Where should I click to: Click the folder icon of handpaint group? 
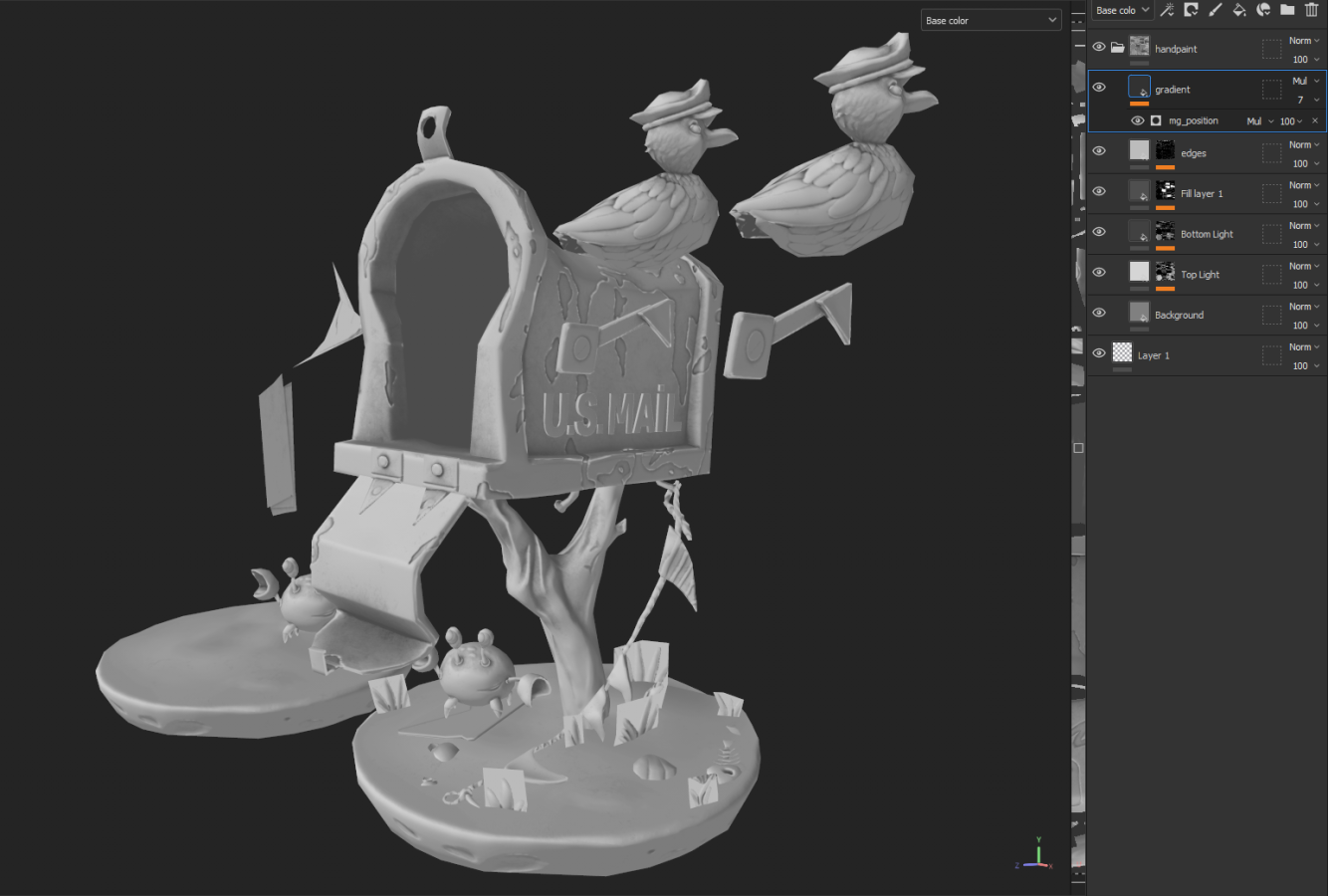(x=1118, y=47)
